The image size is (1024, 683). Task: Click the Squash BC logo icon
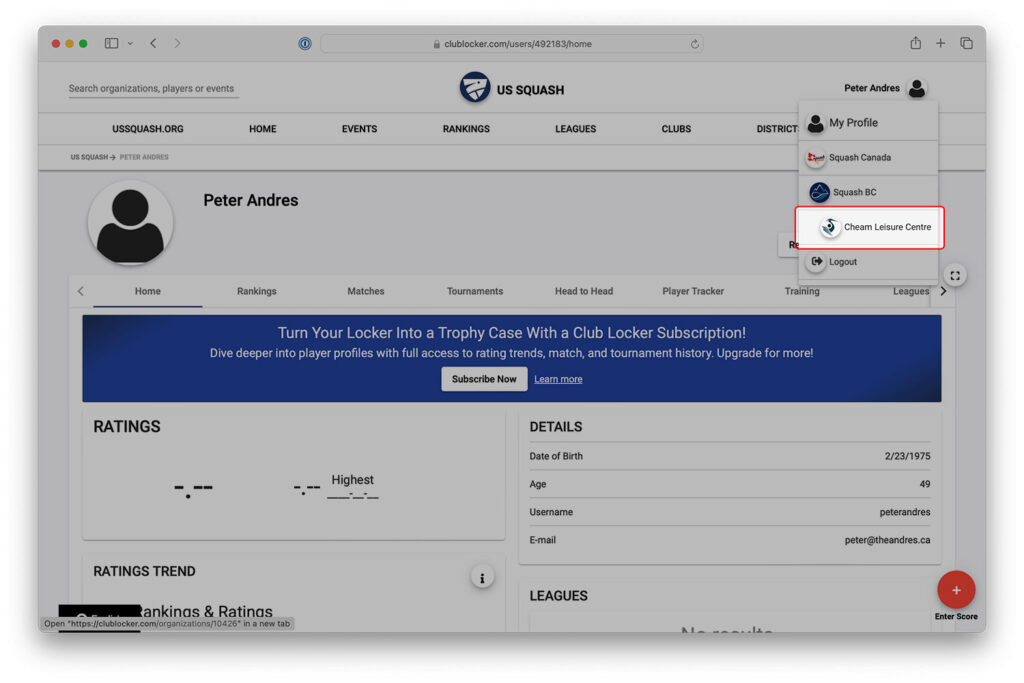[819, 193]
